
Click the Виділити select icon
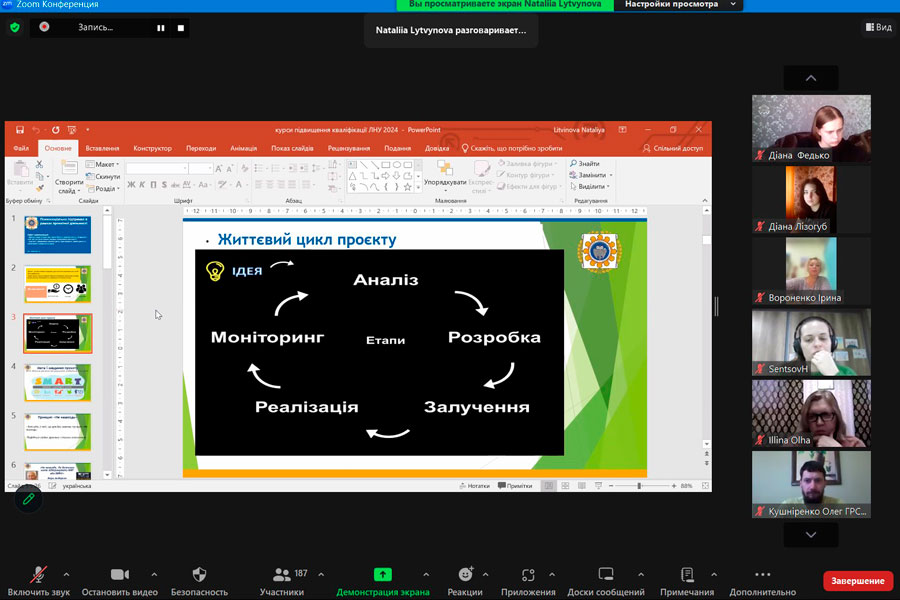click(x=573, y=187)
